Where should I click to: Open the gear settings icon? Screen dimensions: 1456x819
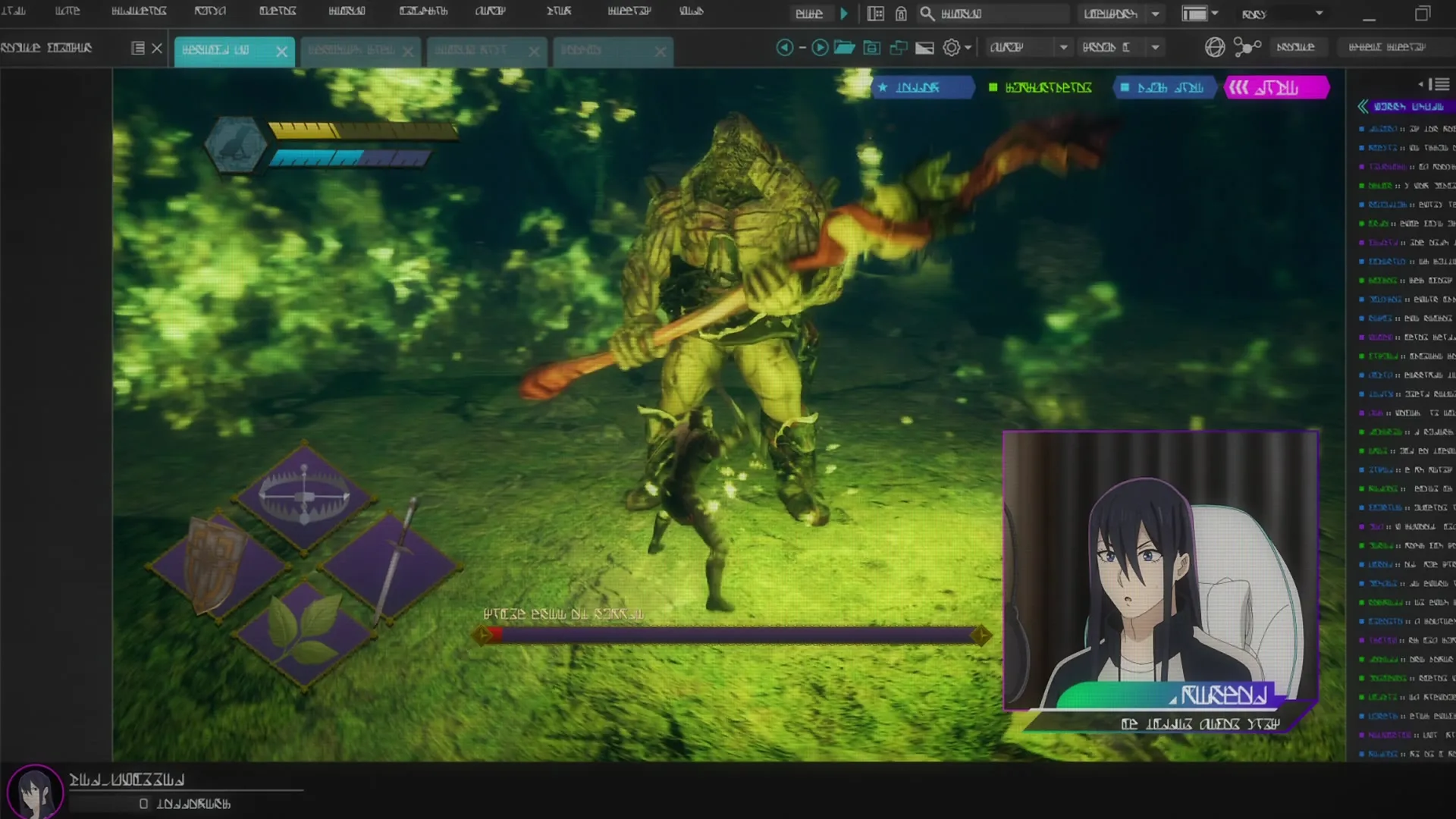click(951, 48)
